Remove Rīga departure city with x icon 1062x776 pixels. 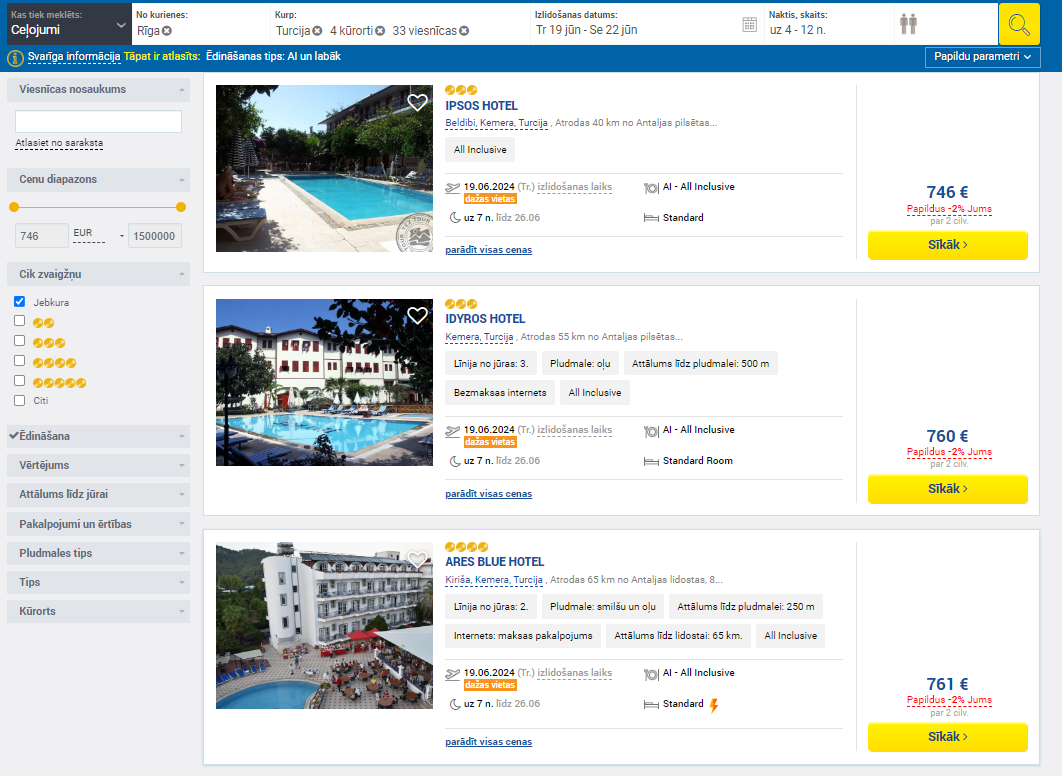[167, 30]
